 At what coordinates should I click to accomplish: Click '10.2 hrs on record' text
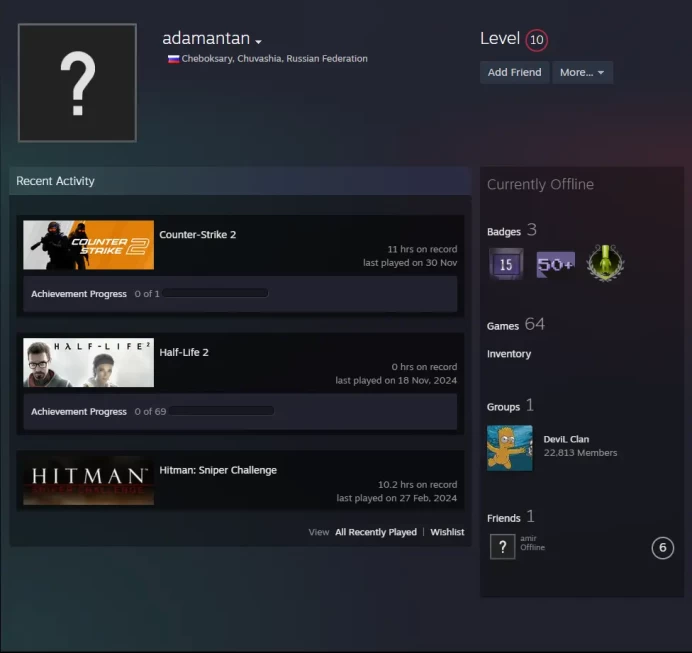(417, 485)
